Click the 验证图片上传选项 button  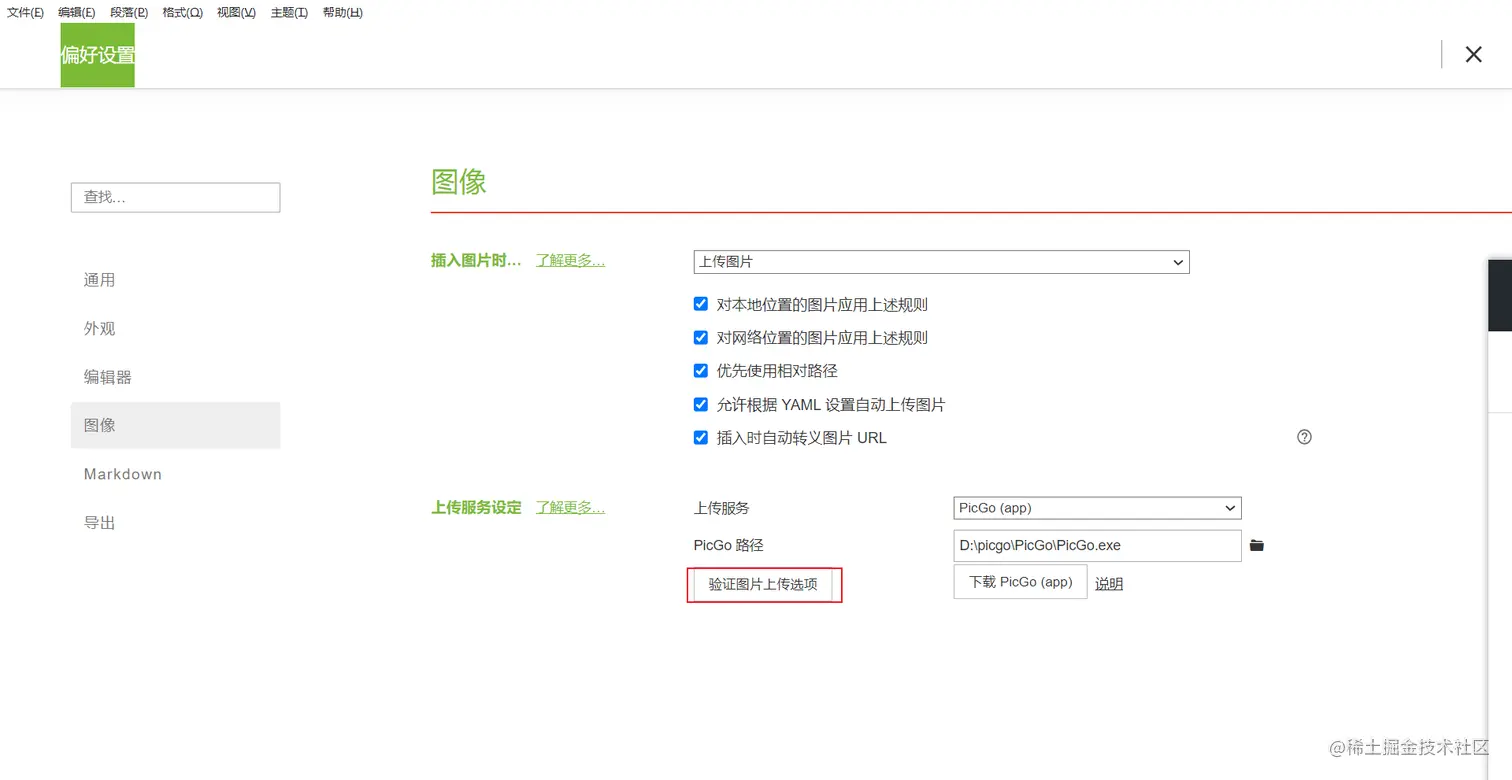[x=763, y=585]
